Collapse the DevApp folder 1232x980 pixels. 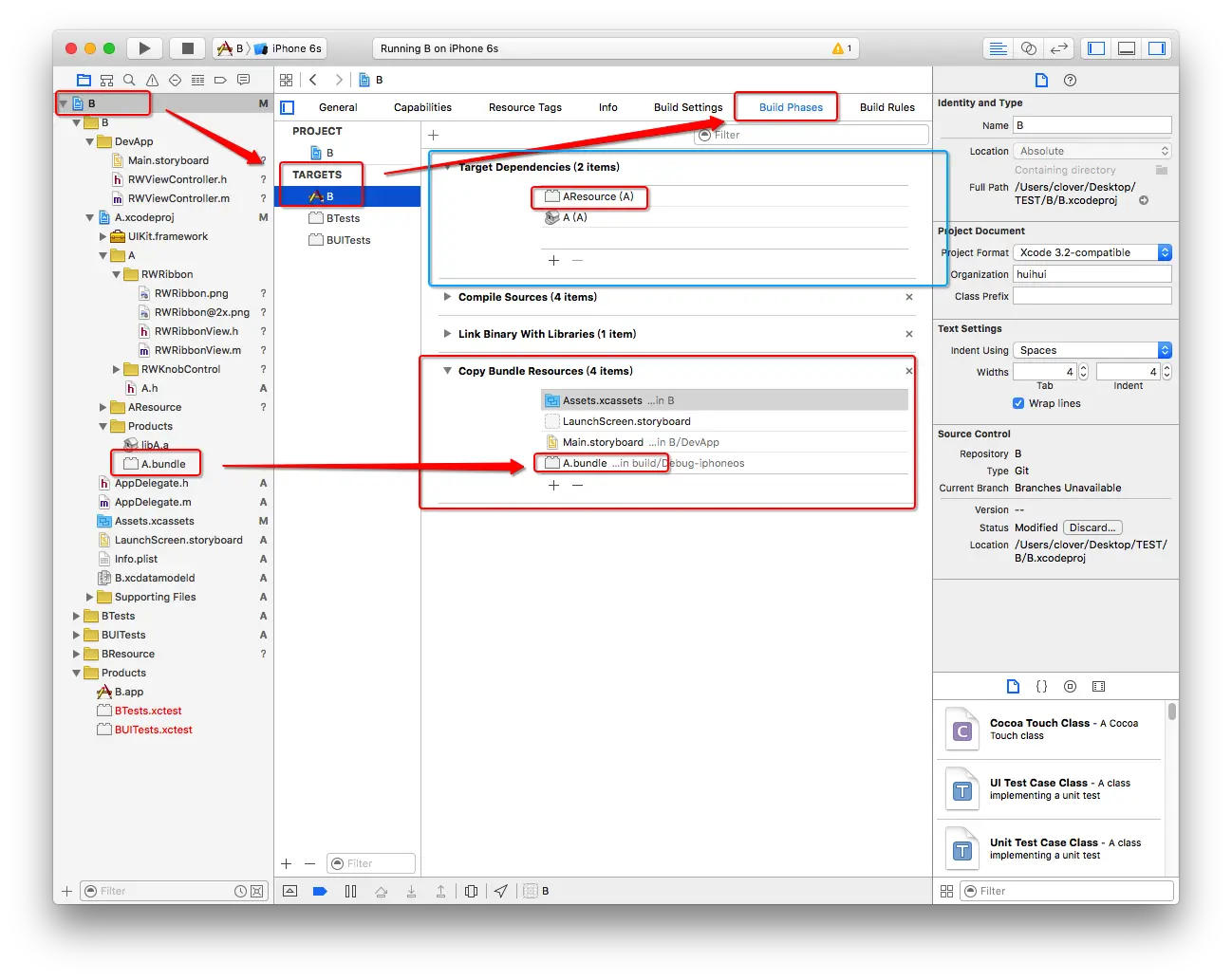tap(90, 141)
